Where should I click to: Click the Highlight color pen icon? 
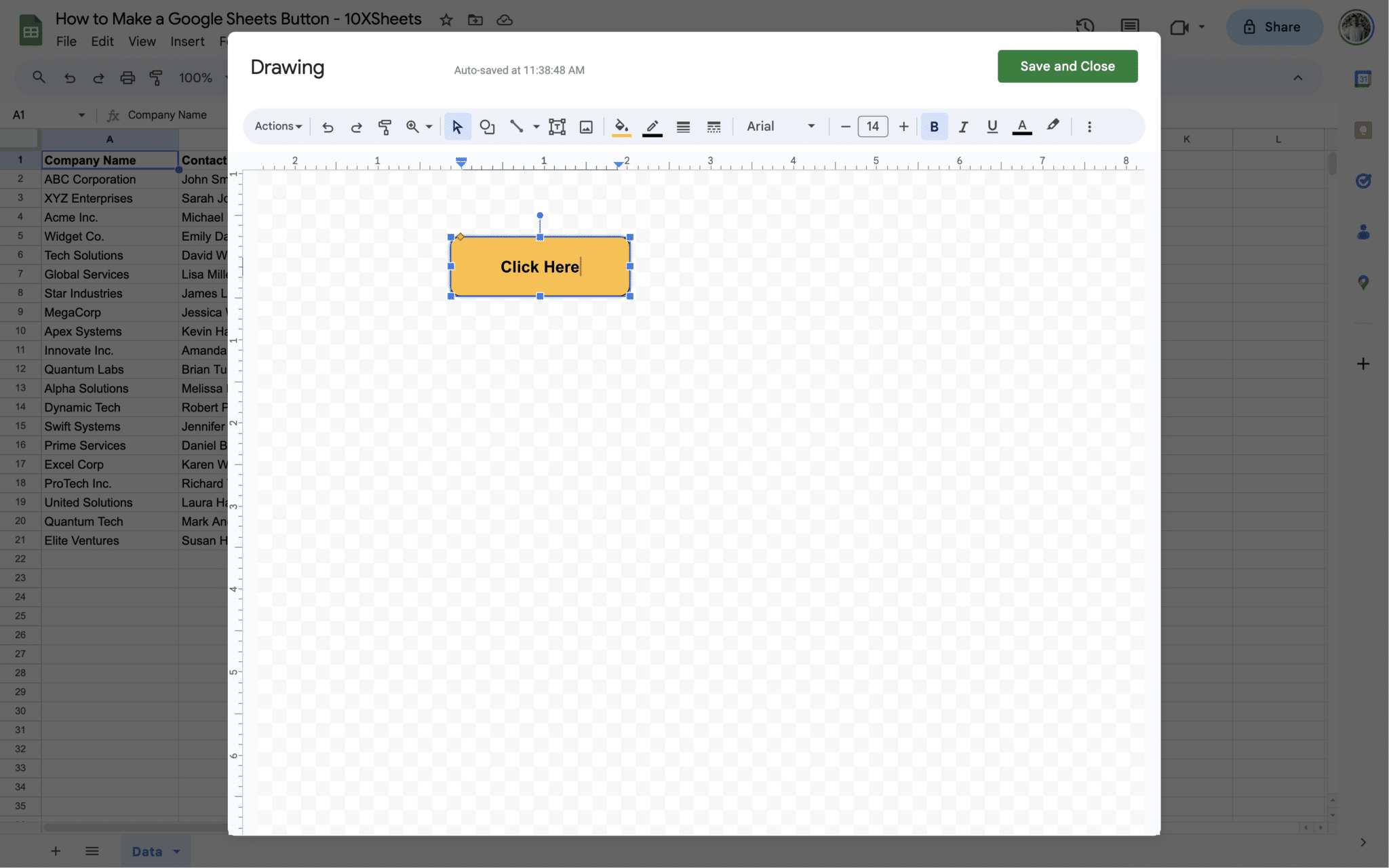(1052, 125)
